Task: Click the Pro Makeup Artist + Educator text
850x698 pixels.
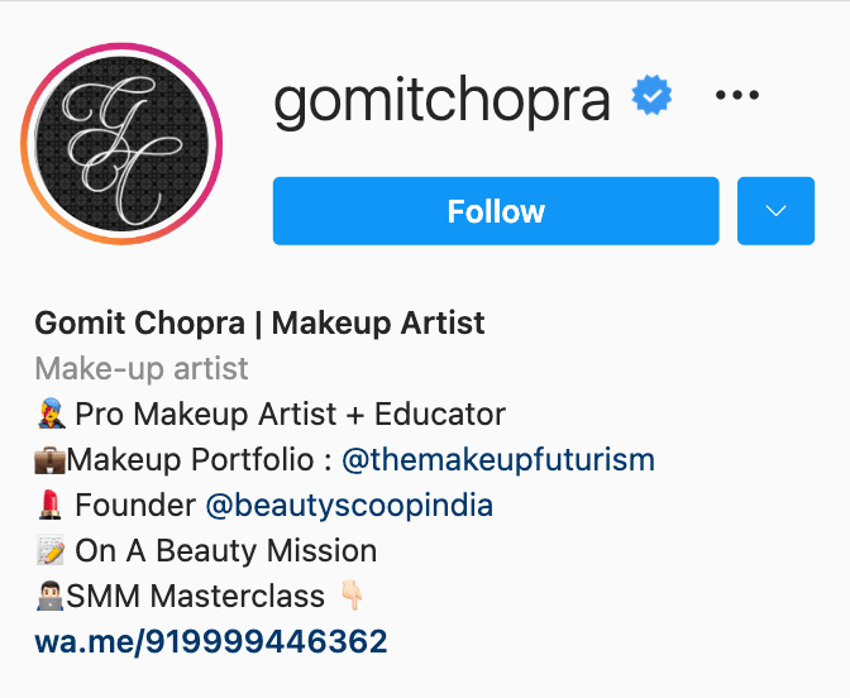Action: click(x=290, y=414)
